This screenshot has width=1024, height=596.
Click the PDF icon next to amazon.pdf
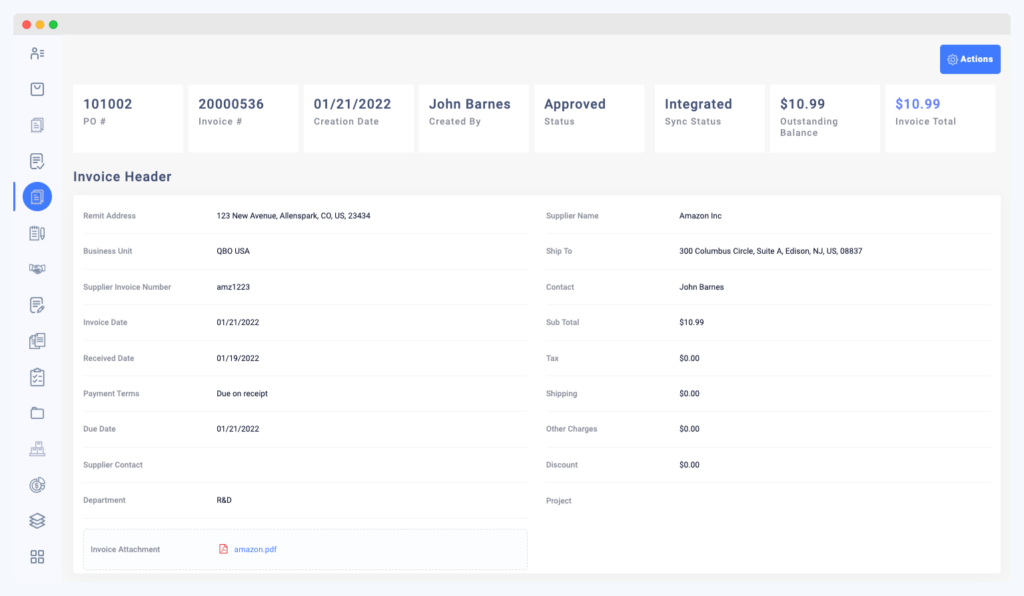[x=222, y=549]
